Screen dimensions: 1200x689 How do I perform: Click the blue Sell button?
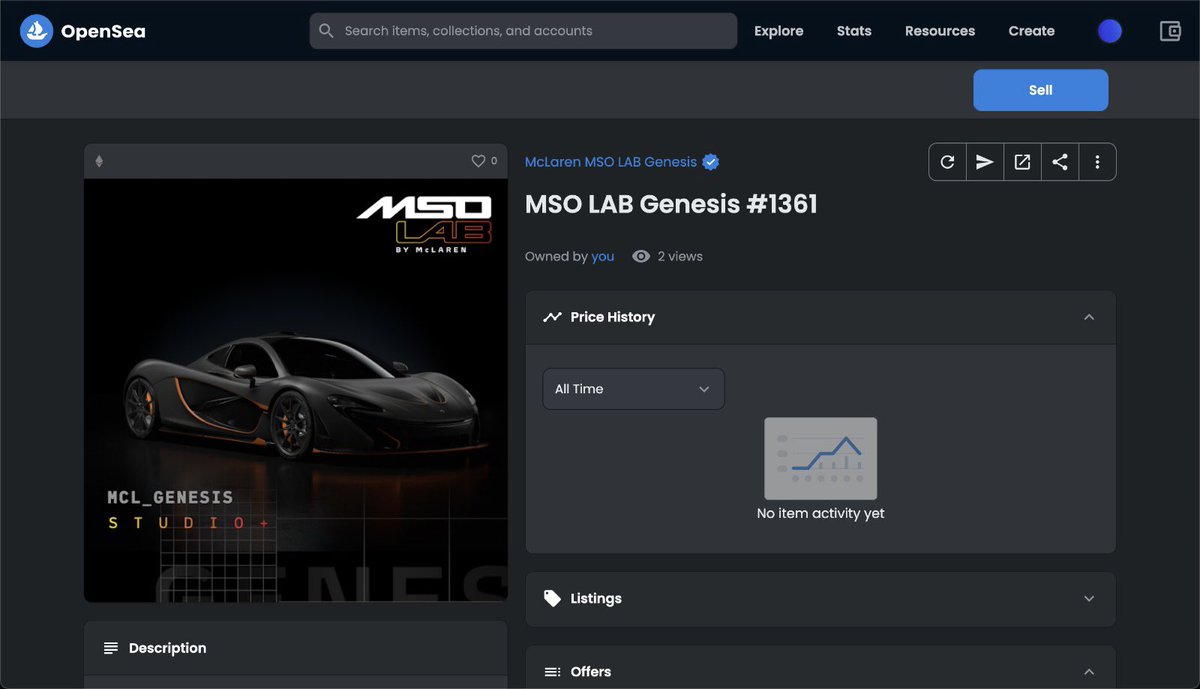(1041, 90)
